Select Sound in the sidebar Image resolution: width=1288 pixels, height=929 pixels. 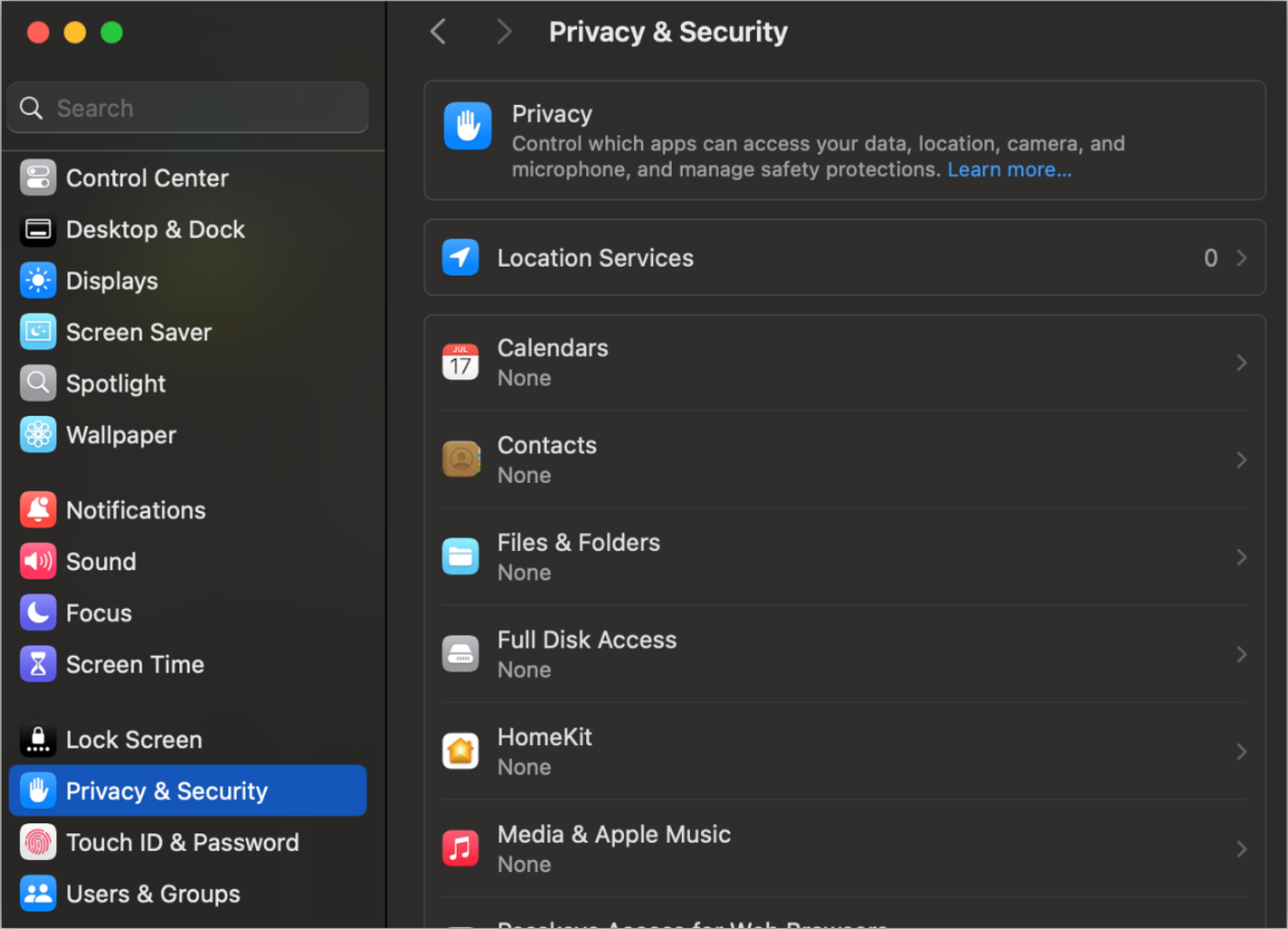point(101,561)
